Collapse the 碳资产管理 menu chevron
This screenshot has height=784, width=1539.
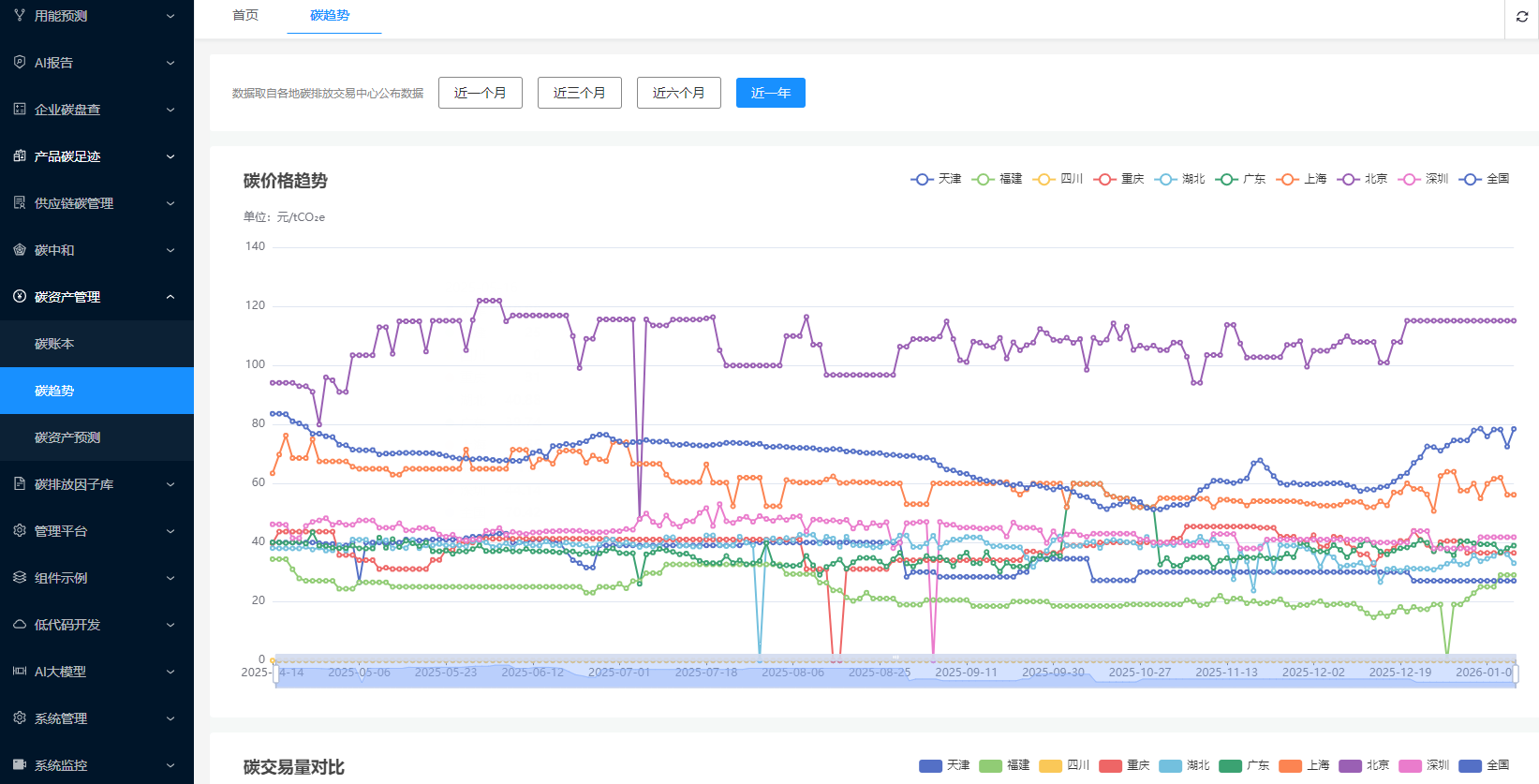[170, 297]
